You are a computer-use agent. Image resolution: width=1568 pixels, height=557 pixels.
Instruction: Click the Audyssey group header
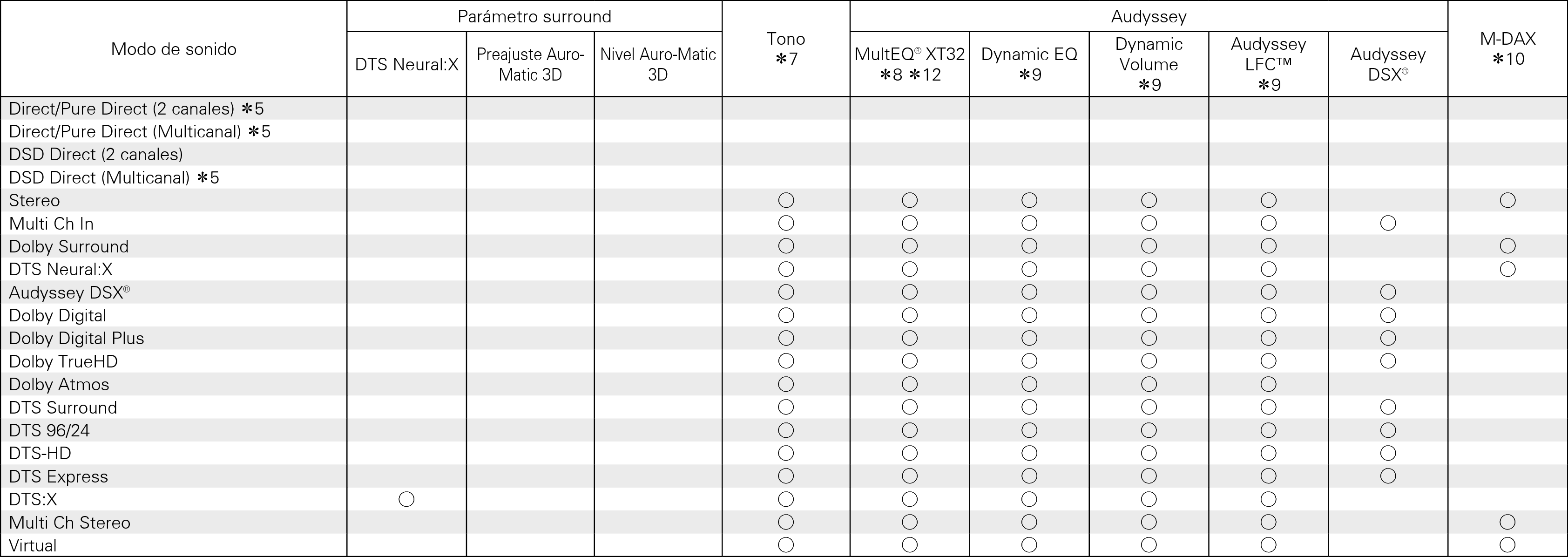coord(1148,16)
